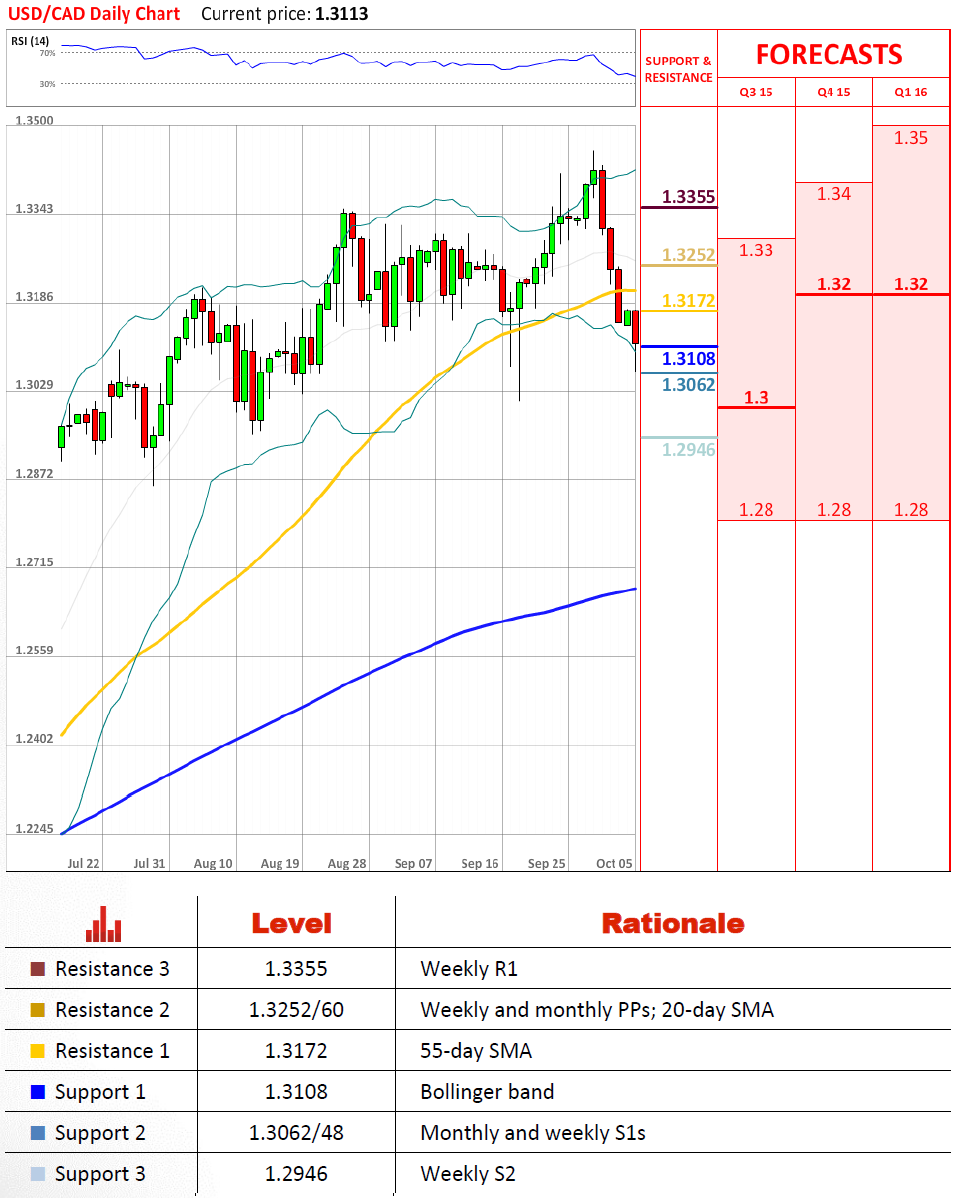Click the 1.34 forecast high in Q4 15
This screenshot has width=963, height=1198.
tap(834, 194)
